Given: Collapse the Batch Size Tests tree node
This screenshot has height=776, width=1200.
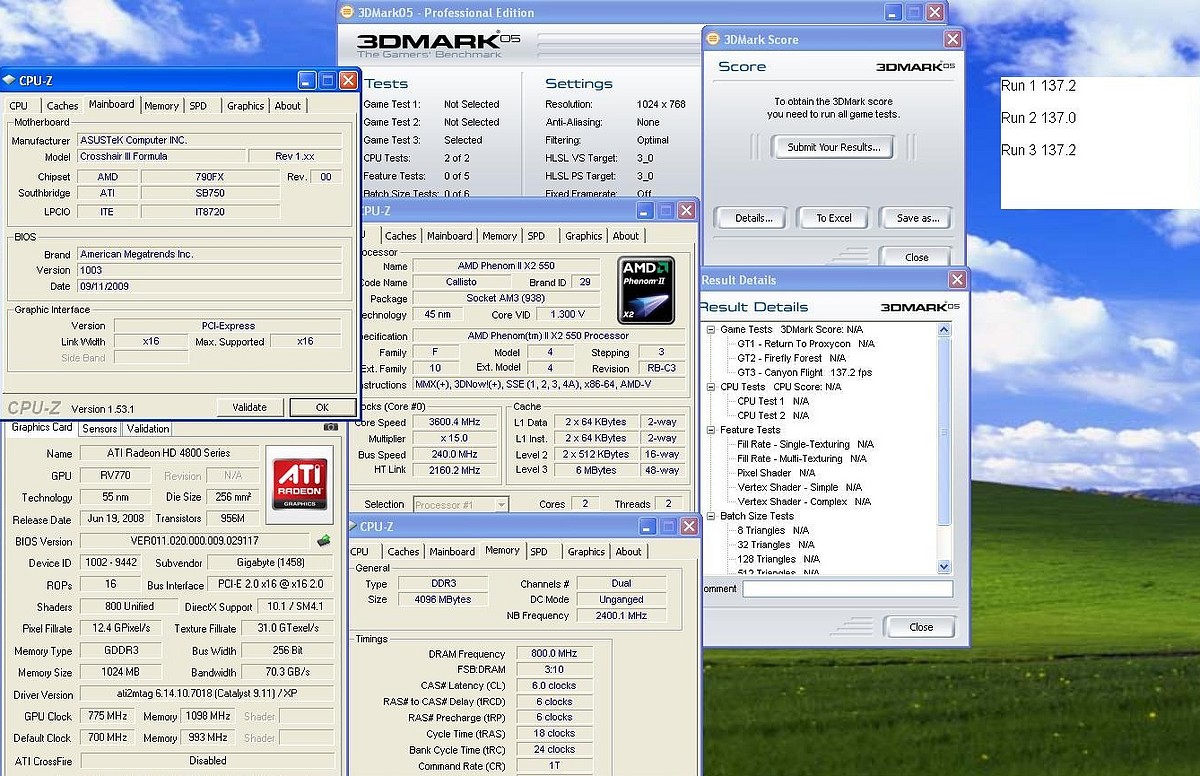Looking at the screenshot, I should point(711,516).
